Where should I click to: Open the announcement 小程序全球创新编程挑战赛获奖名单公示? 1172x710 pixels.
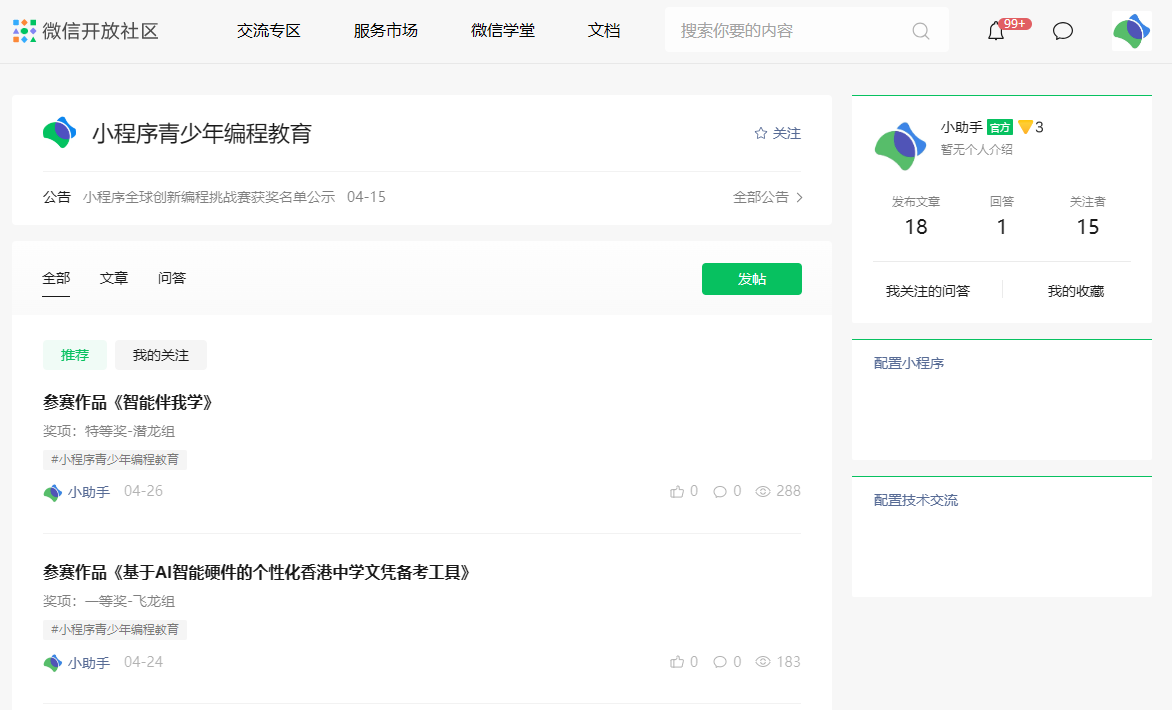[209, 197]
